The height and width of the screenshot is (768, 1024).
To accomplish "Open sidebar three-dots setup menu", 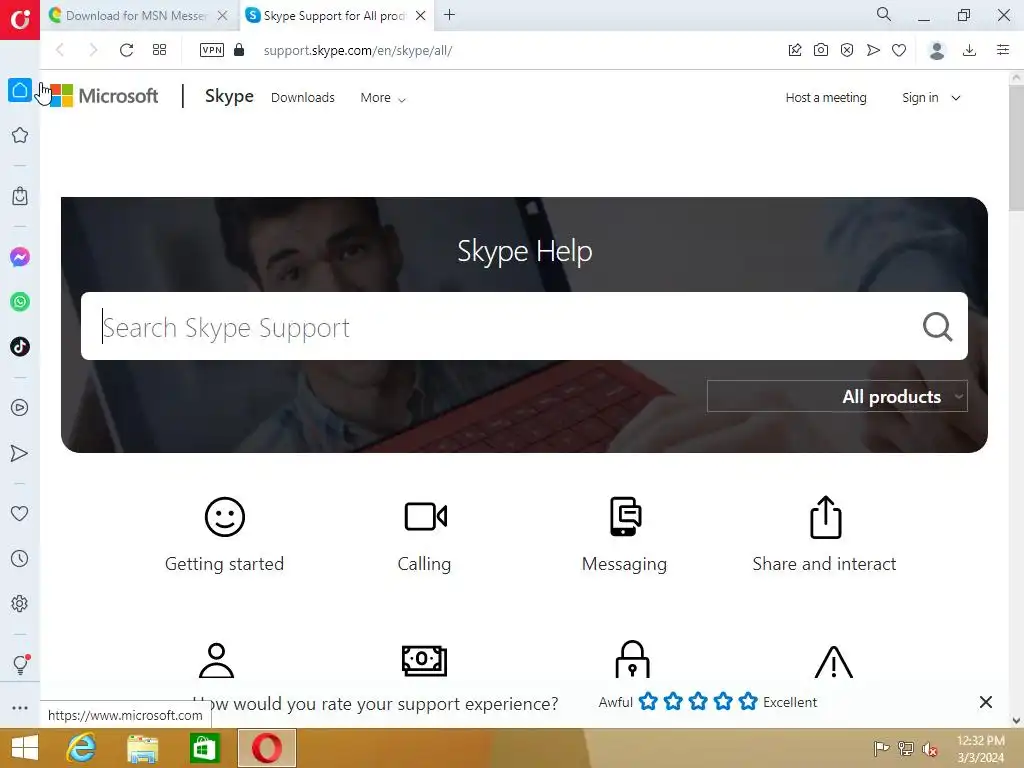I will point(20,708).
